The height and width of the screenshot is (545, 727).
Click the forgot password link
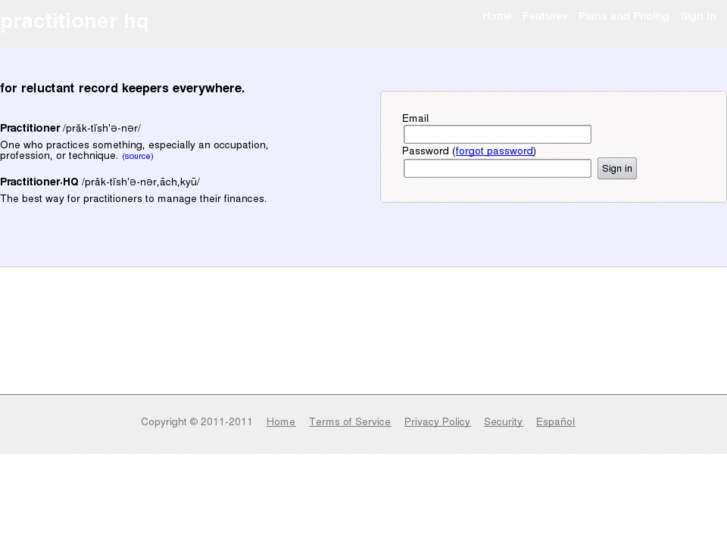coord(494,151)
